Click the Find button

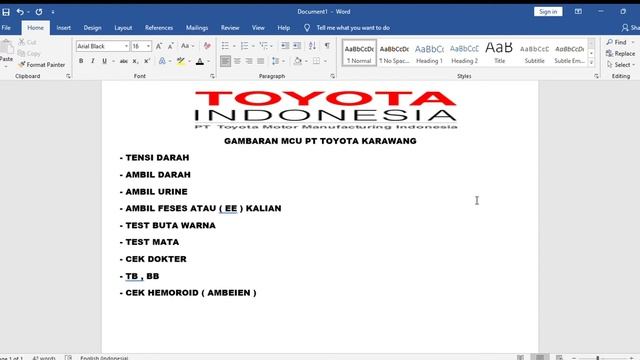(617, 42)
